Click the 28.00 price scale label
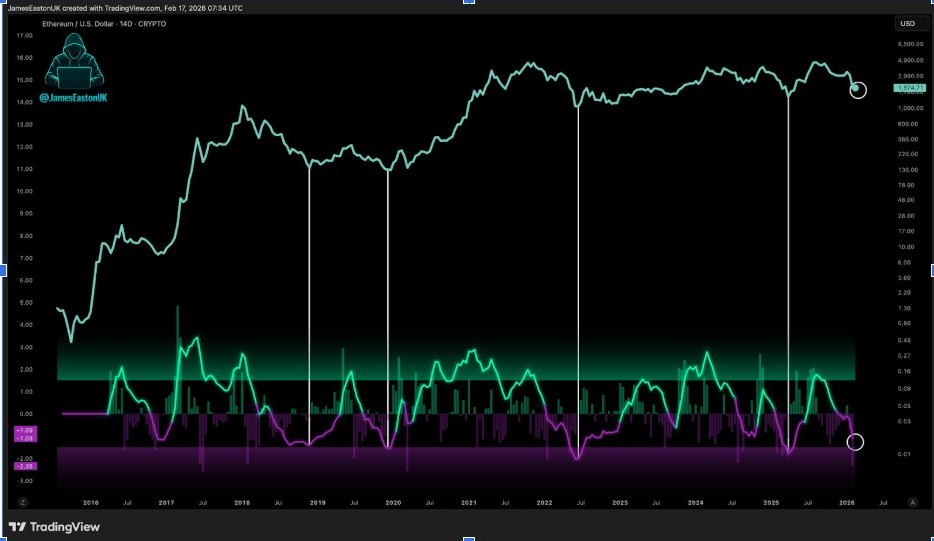934x541 pixels. click(906, 216)
